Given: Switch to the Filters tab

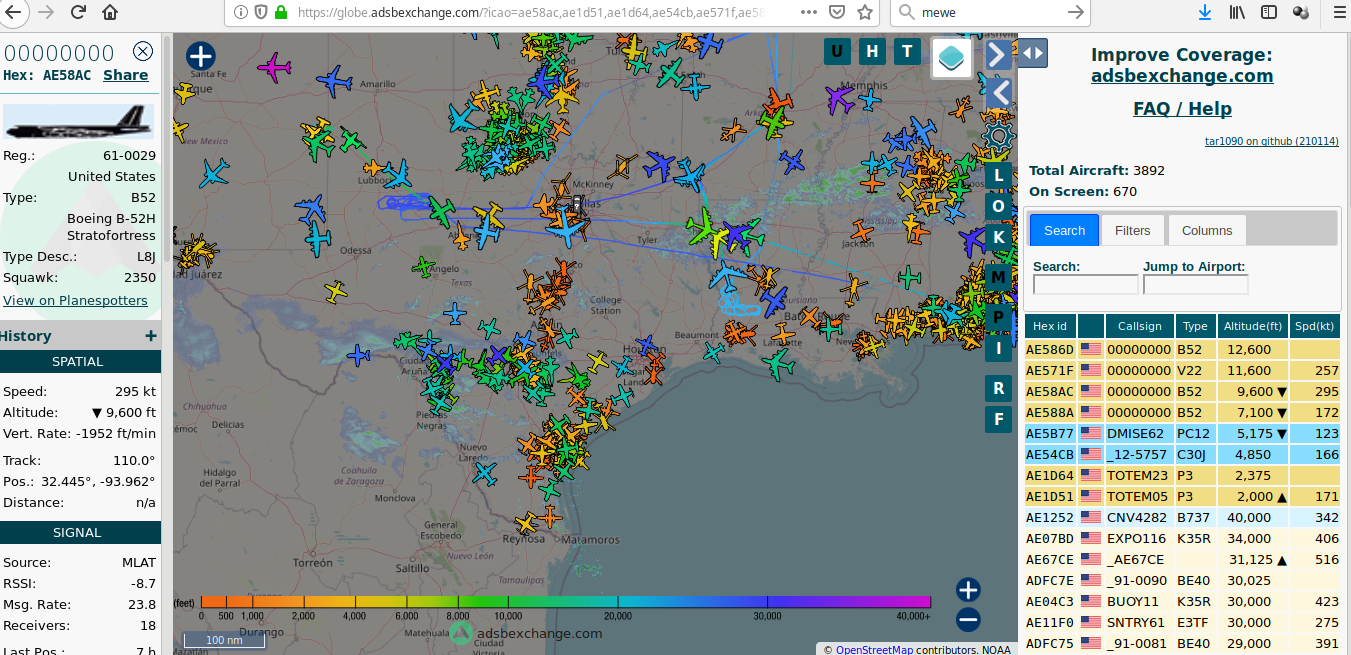Looking at the screenshot, I should tap(1133, 230).
